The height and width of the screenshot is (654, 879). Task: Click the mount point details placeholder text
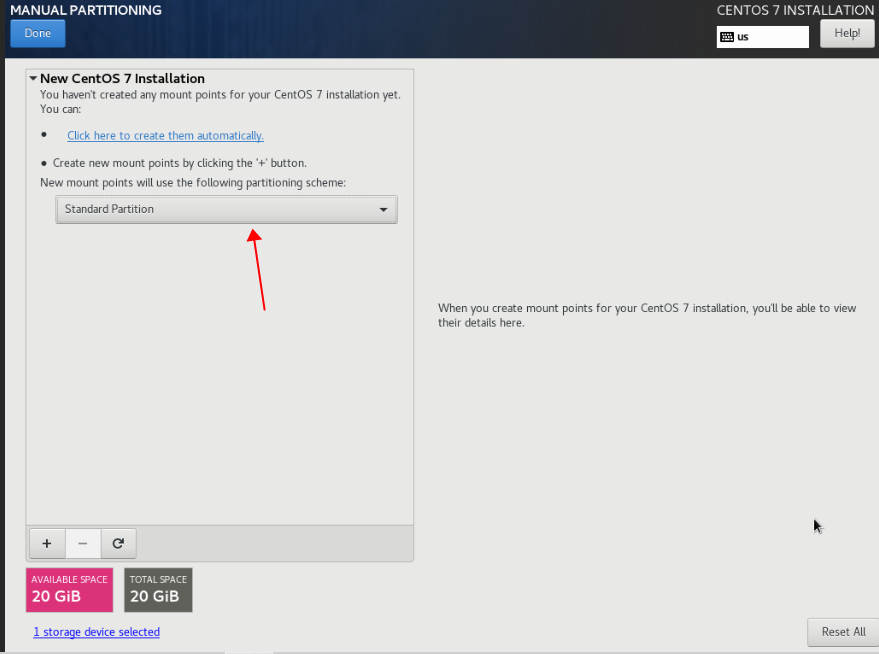click(x=647, y=315)
